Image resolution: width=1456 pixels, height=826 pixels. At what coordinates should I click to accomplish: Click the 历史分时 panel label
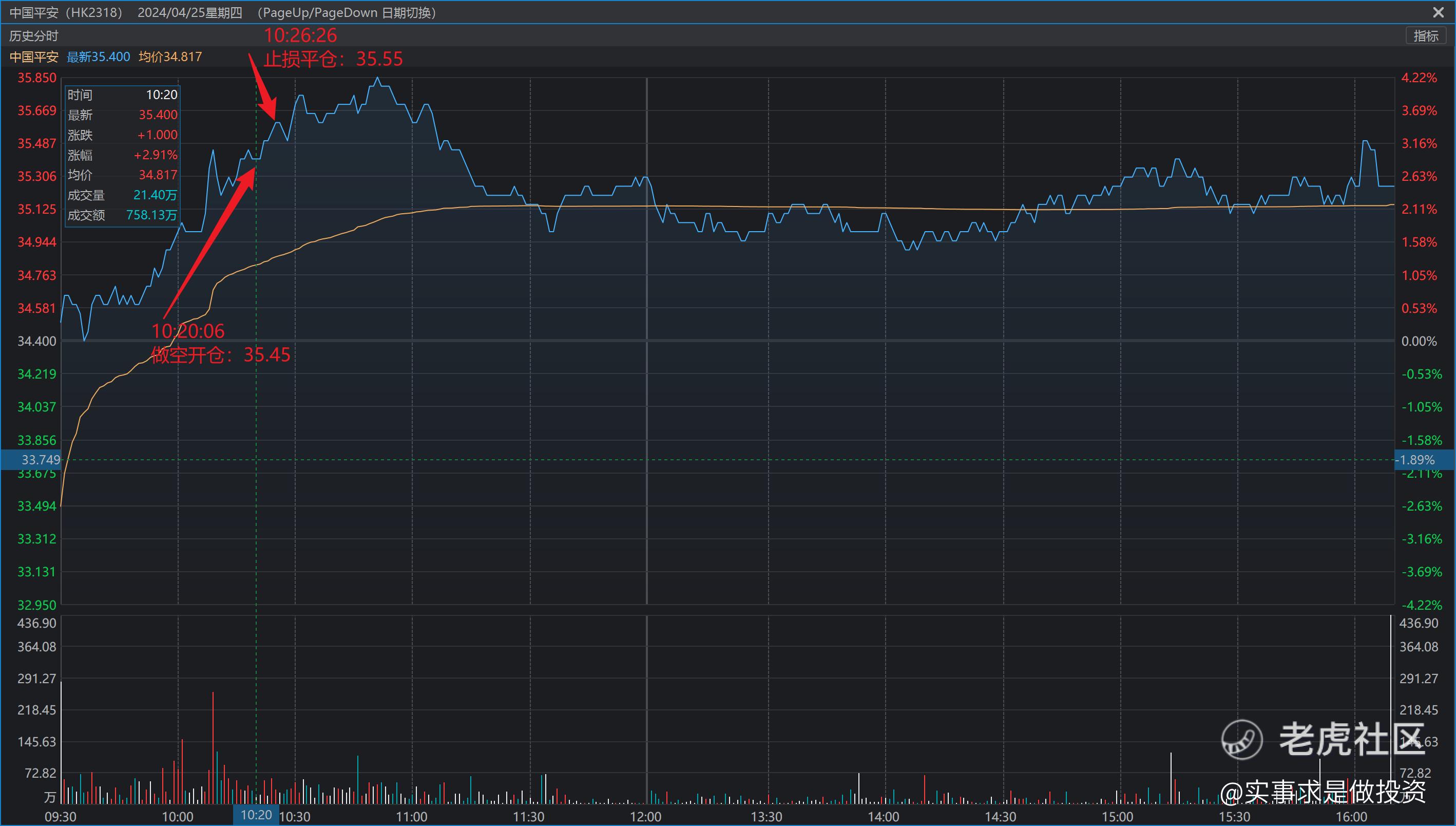coord(34,36)
